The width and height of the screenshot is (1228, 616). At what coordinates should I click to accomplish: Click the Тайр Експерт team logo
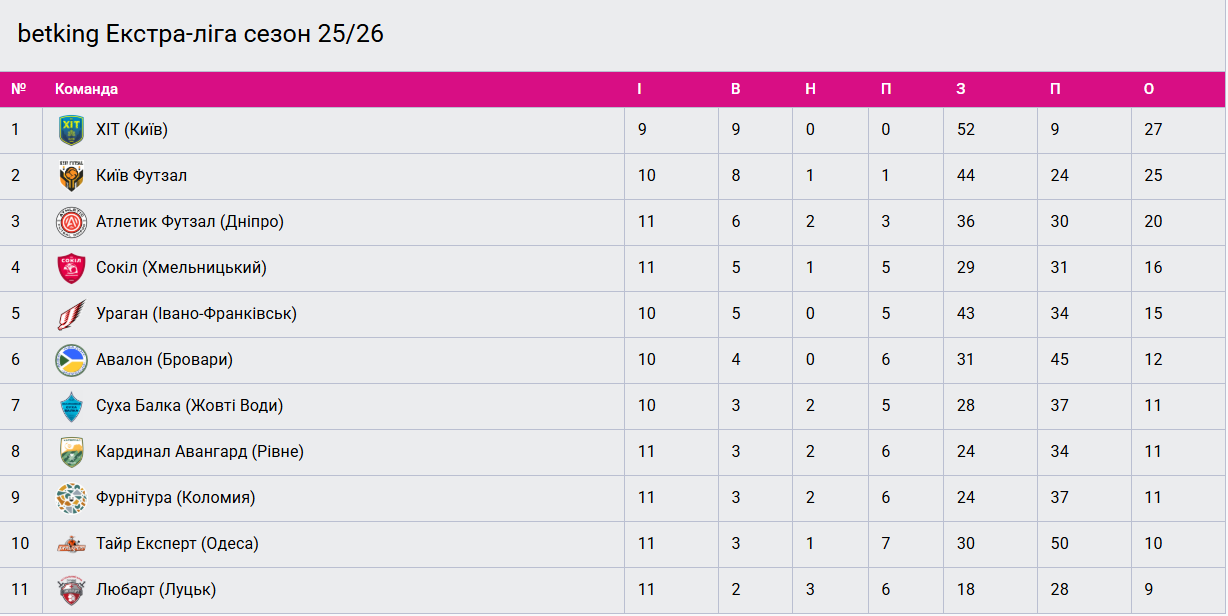[x=71, y=544]
